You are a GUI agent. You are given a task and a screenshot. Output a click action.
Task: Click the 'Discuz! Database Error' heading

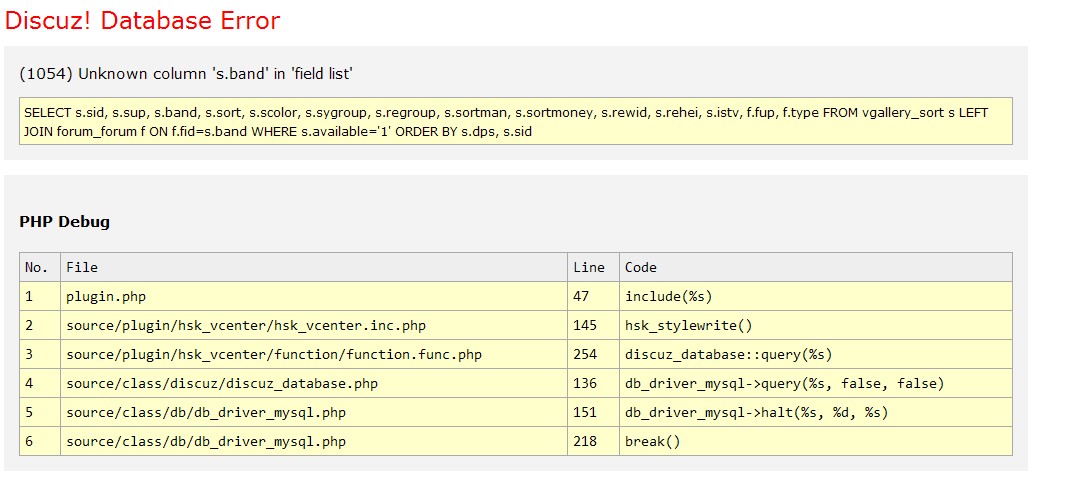coord(142,21)
